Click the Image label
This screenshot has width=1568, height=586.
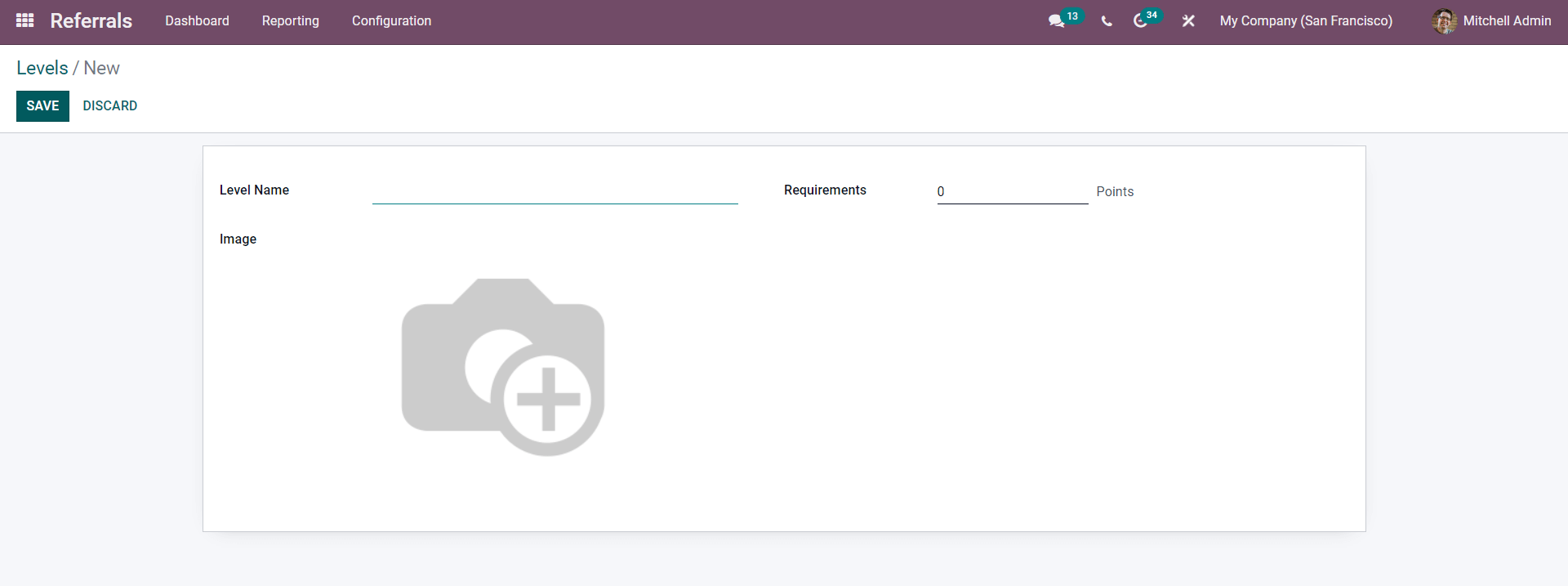(x=238, y=239)
